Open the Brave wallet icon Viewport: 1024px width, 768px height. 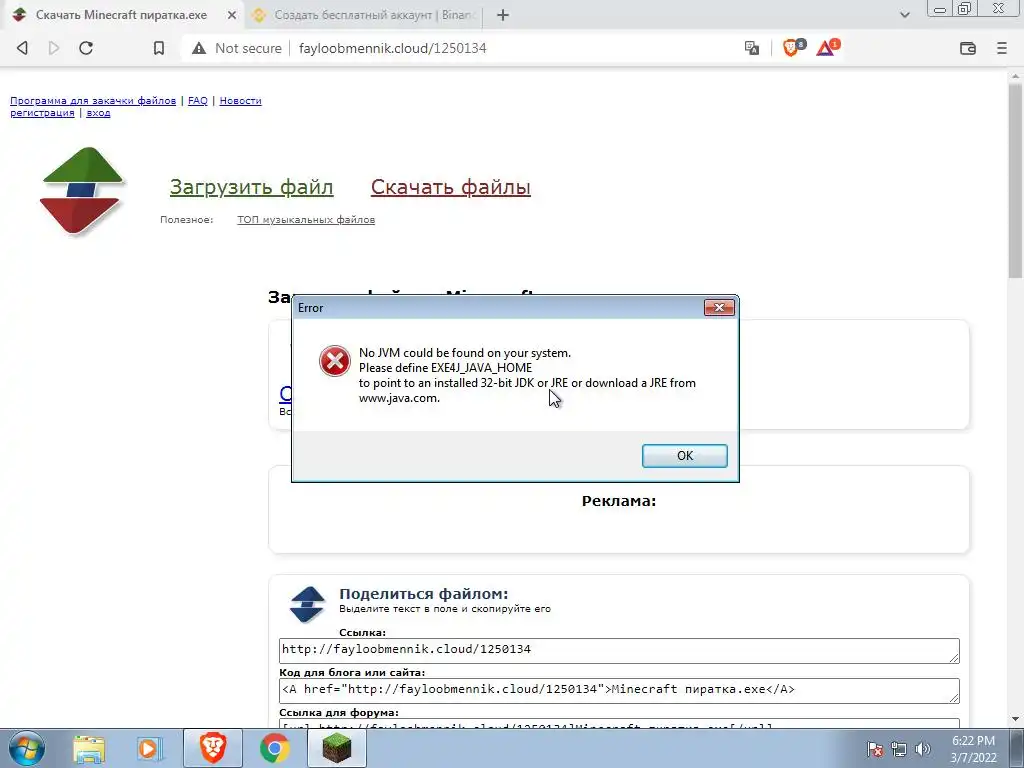968,48
